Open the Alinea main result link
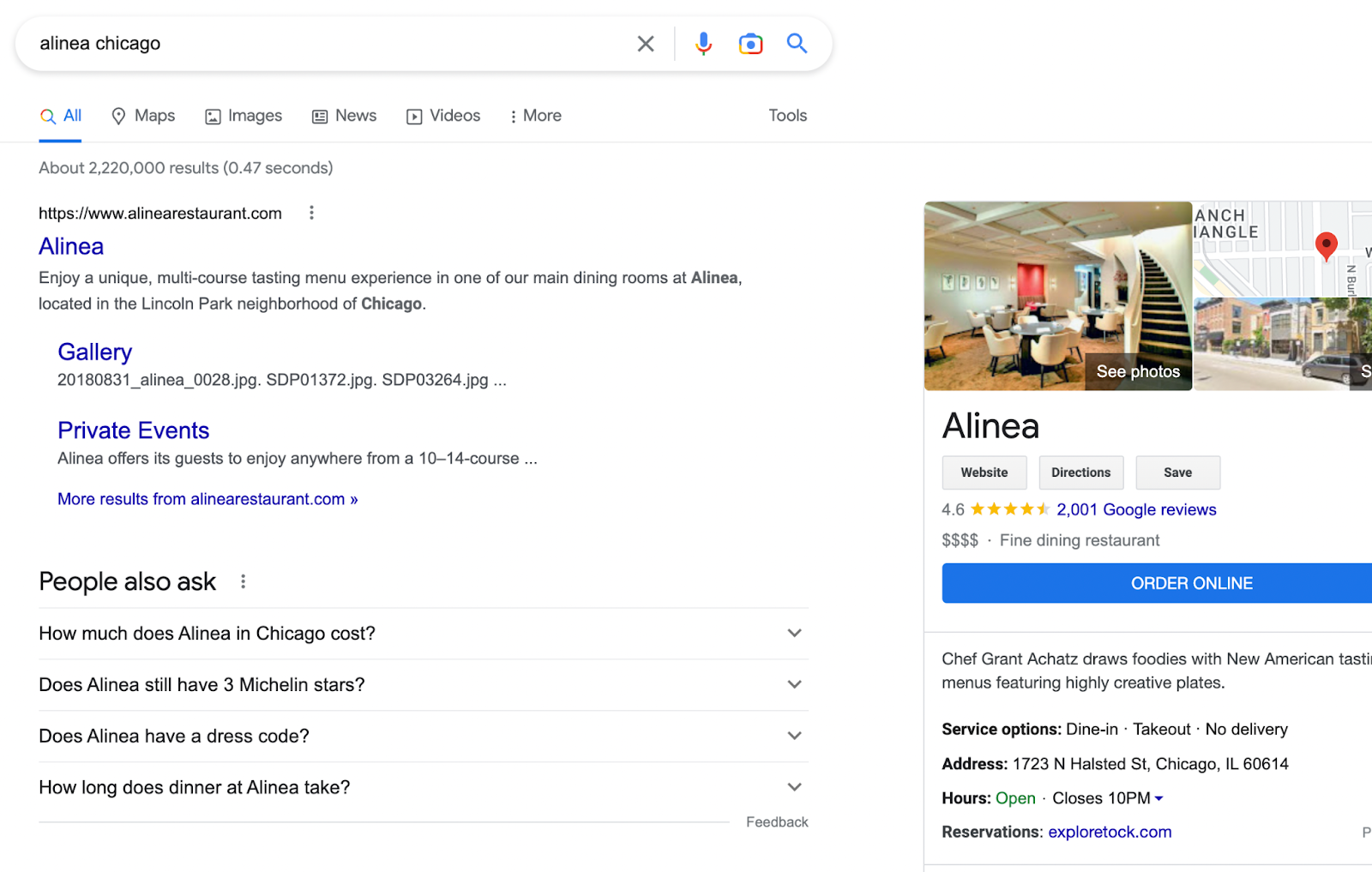The height and width of the screenshot is (872, 1372). coord(71,247)
